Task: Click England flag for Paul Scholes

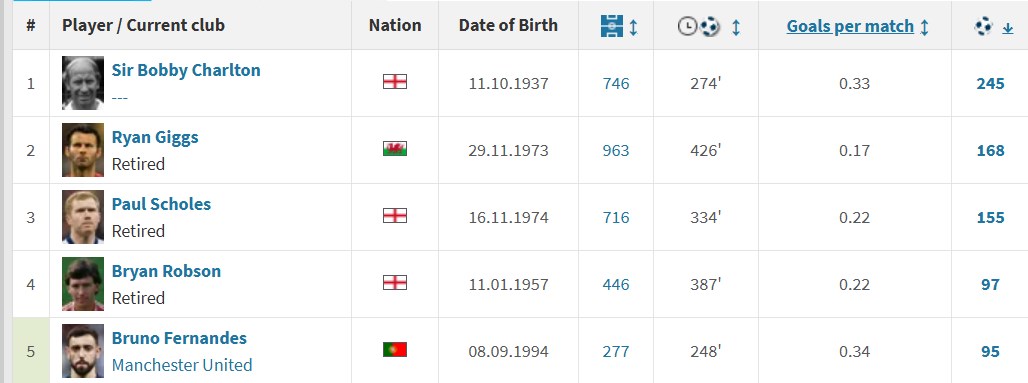Action: pos(395,215)
